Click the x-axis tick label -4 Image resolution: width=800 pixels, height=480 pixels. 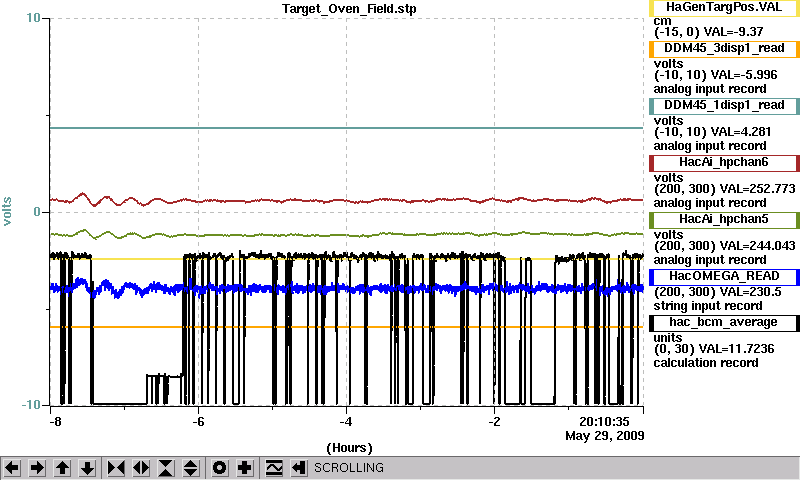pos(346,422)
